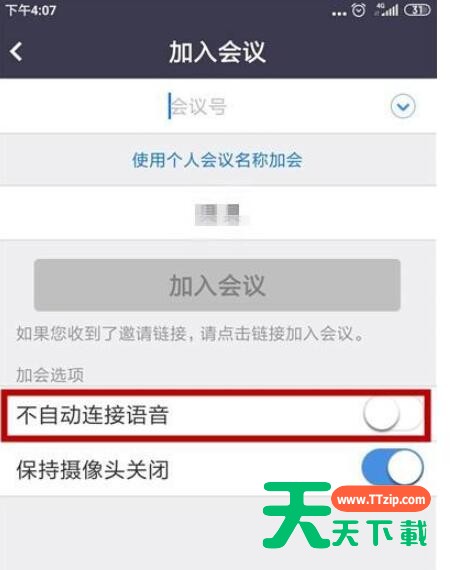
Task: Focus the 会议号 input field
Action: (218, 106)
